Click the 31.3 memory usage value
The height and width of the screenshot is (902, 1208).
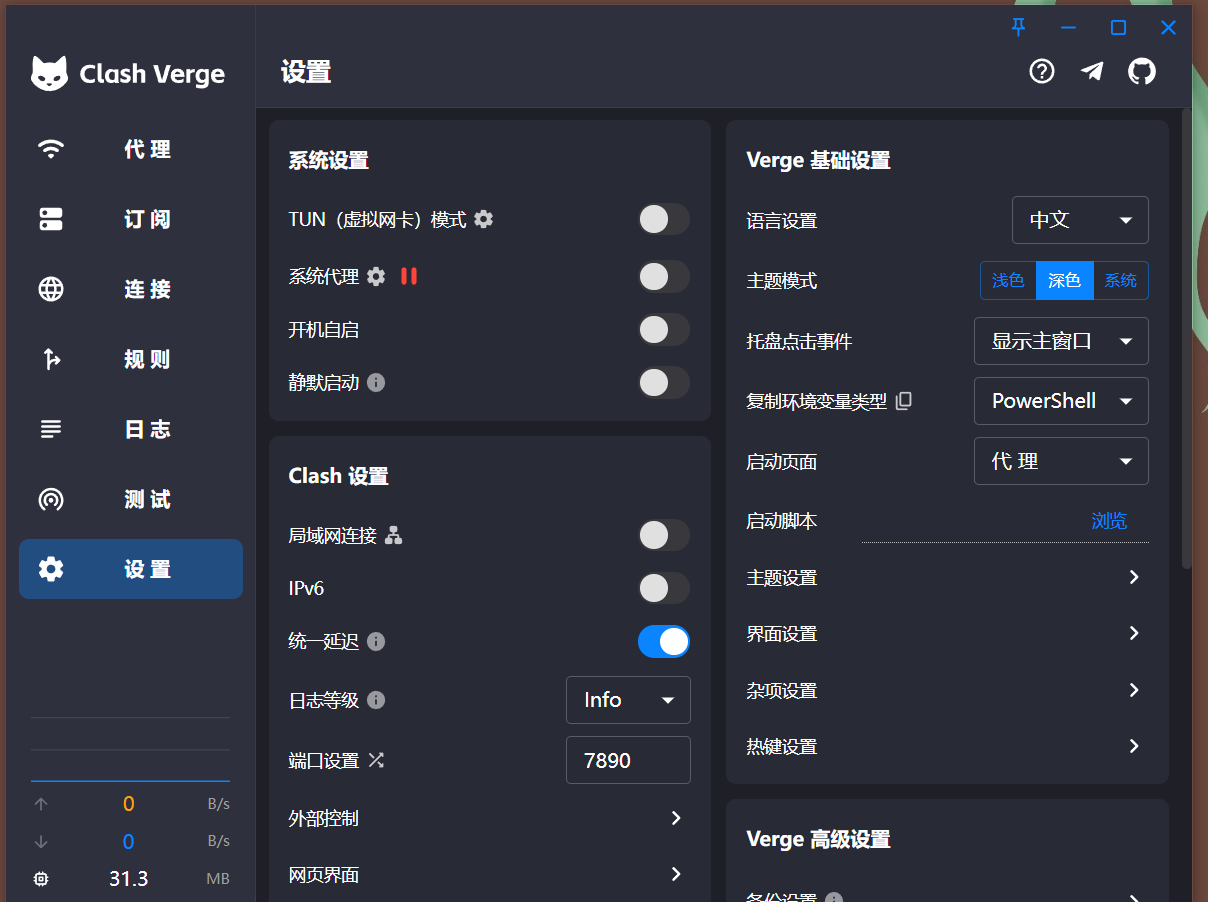pos(129,879)
